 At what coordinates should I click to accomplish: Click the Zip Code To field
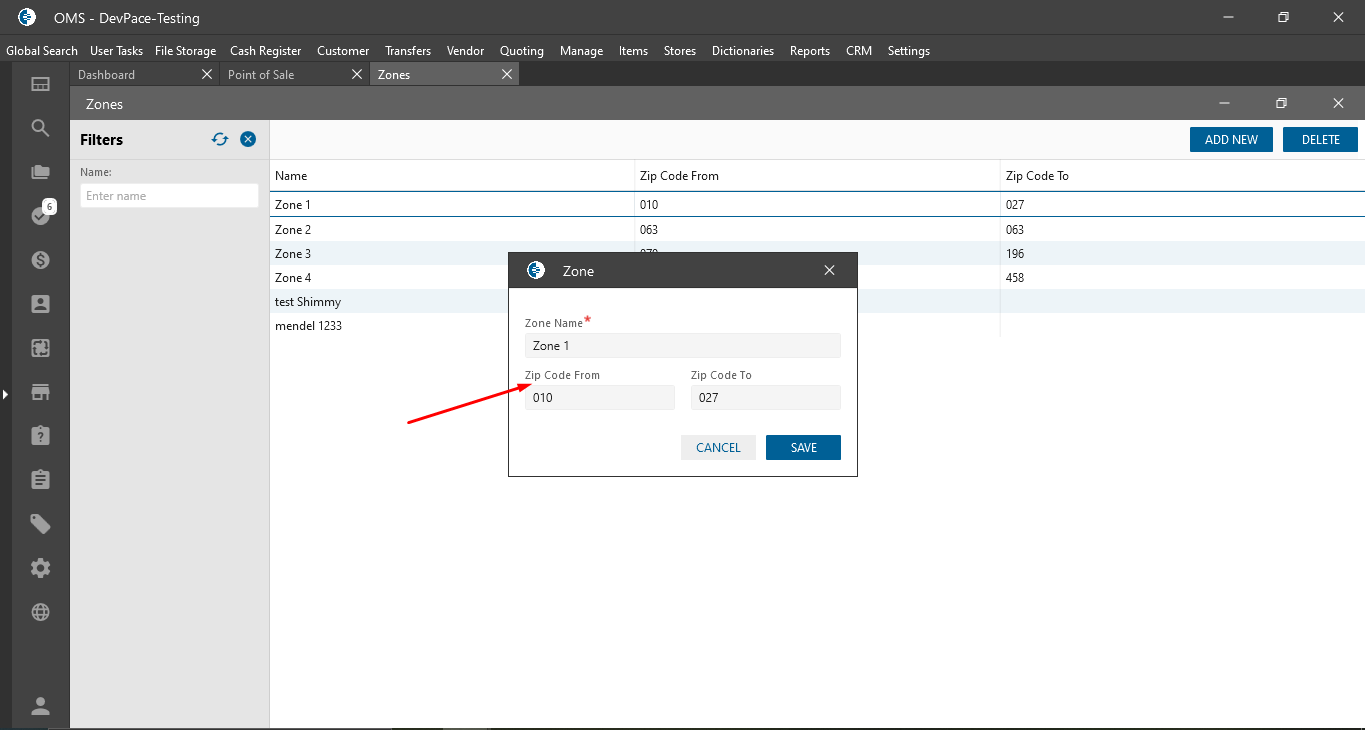[x=765, y=398]
